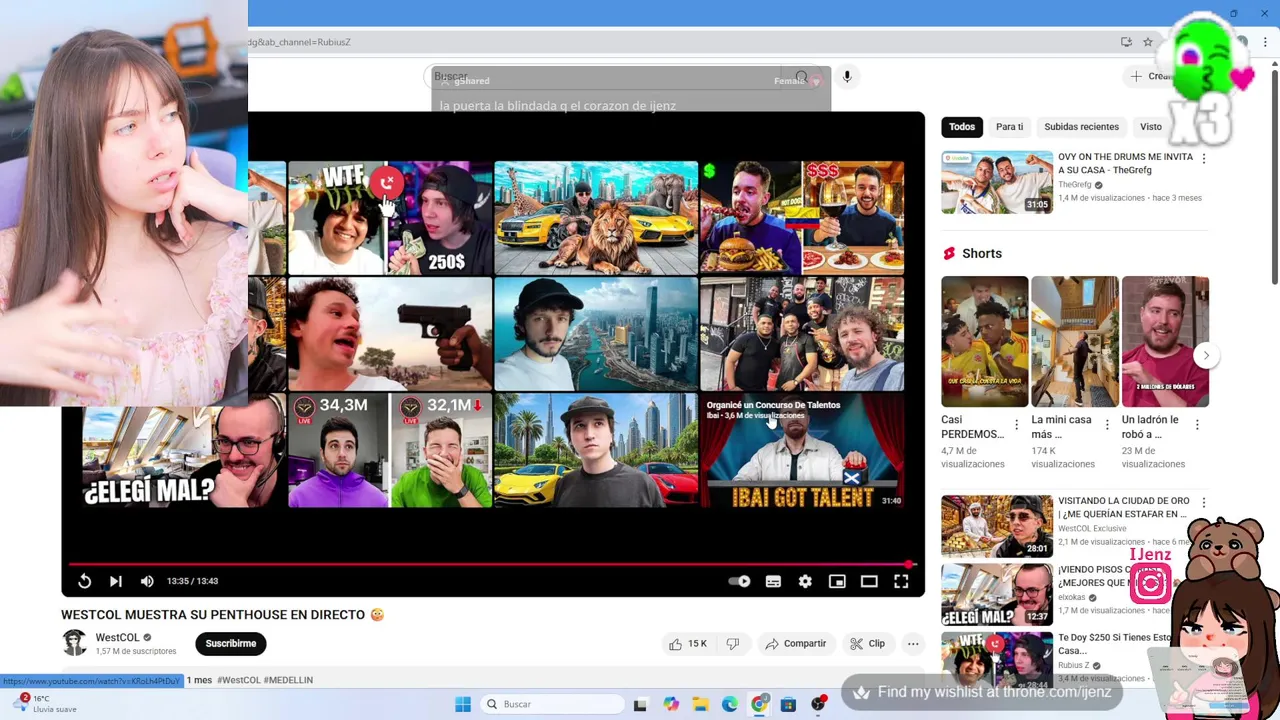Image resolution: width=1280 pixels, height=720 pixels.
Task: Toggle the autoplay switch in the player
Action: click(740, 581)
